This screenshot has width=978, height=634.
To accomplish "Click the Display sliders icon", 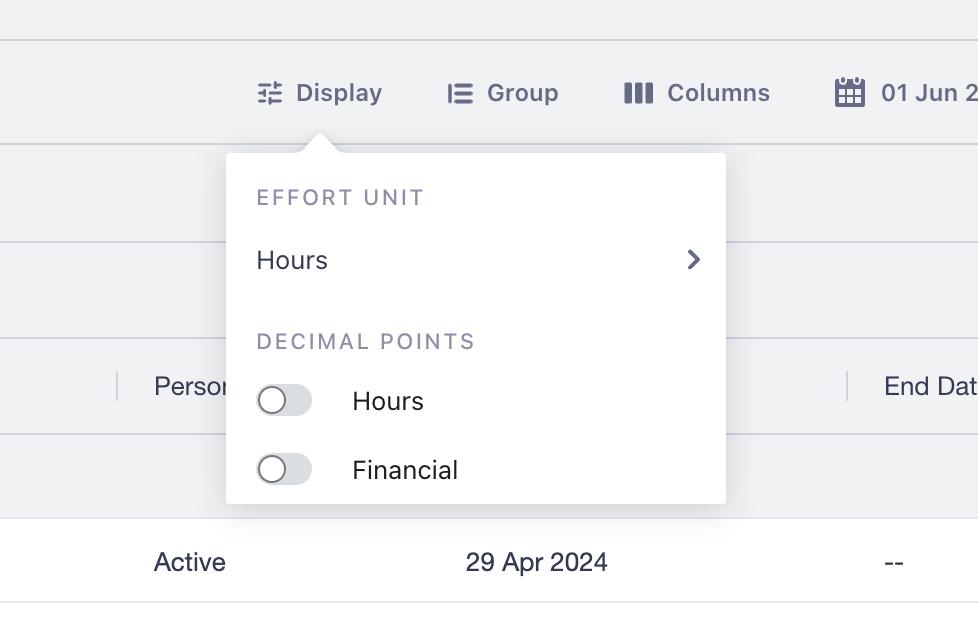I will tap(270, 93).
